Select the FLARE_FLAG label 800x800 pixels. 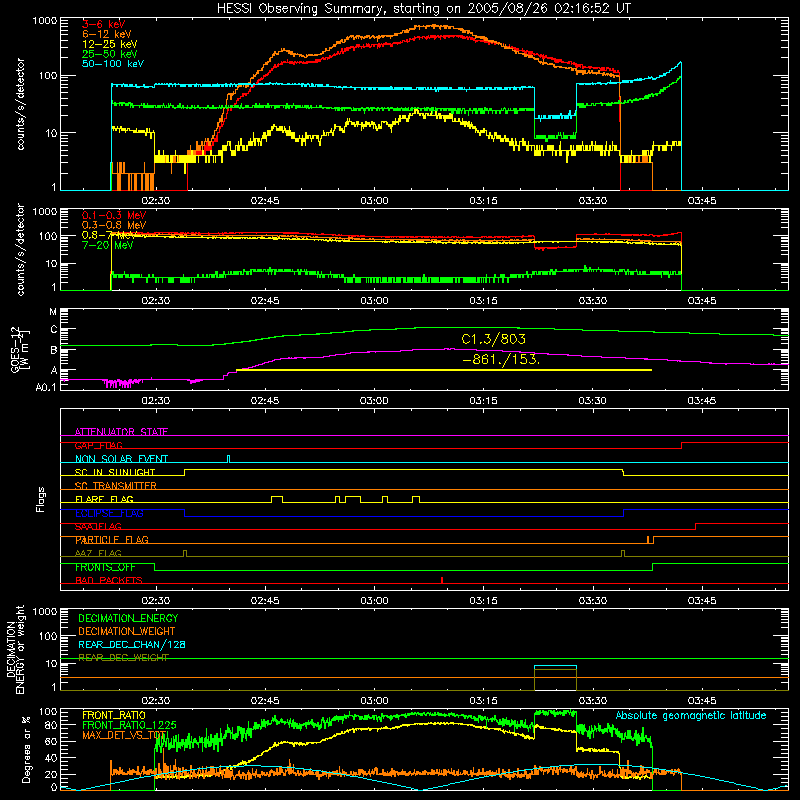[104, 499]
